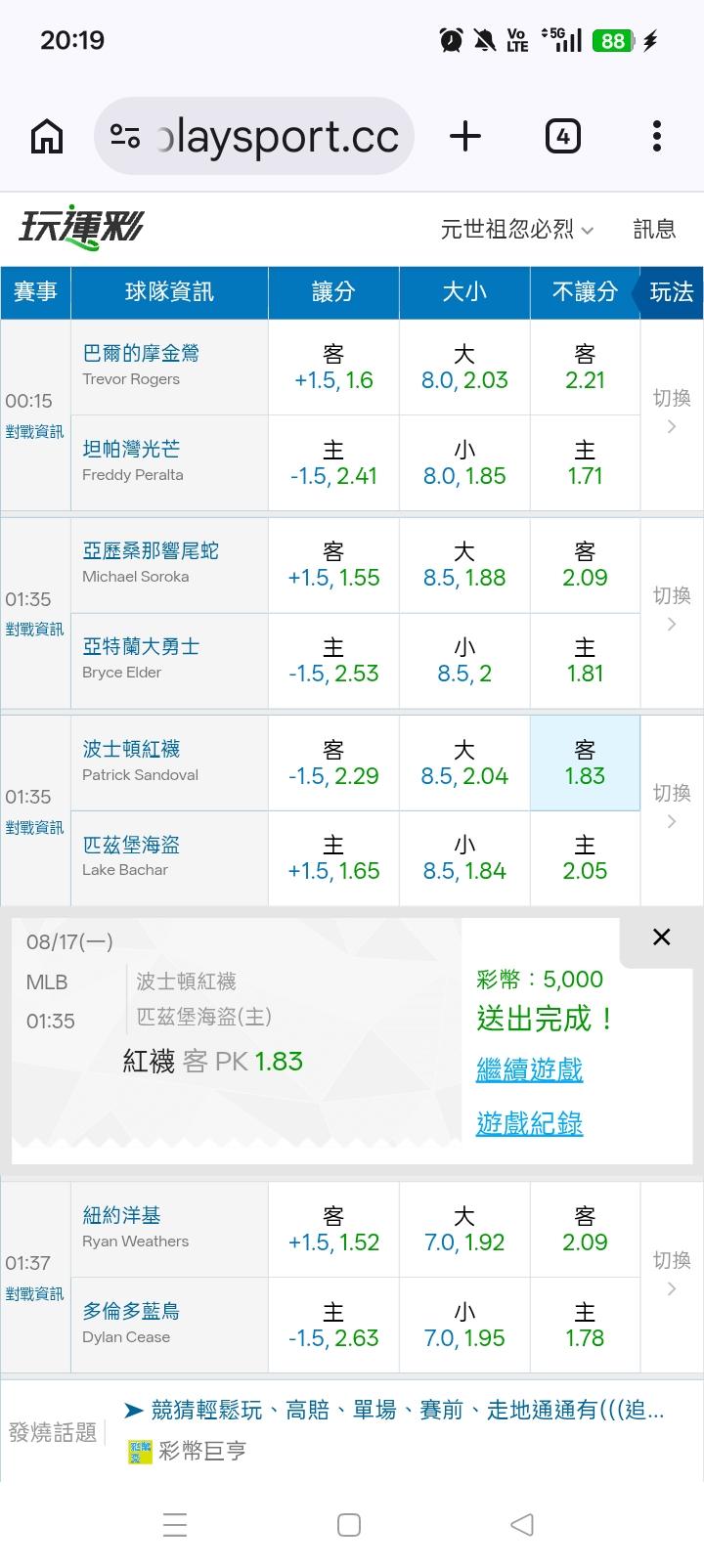The width and height of the screenshot is (704, 1568).
Task: Open the tab switcher showing 4 tabs
Action: (x=562, y=137)
